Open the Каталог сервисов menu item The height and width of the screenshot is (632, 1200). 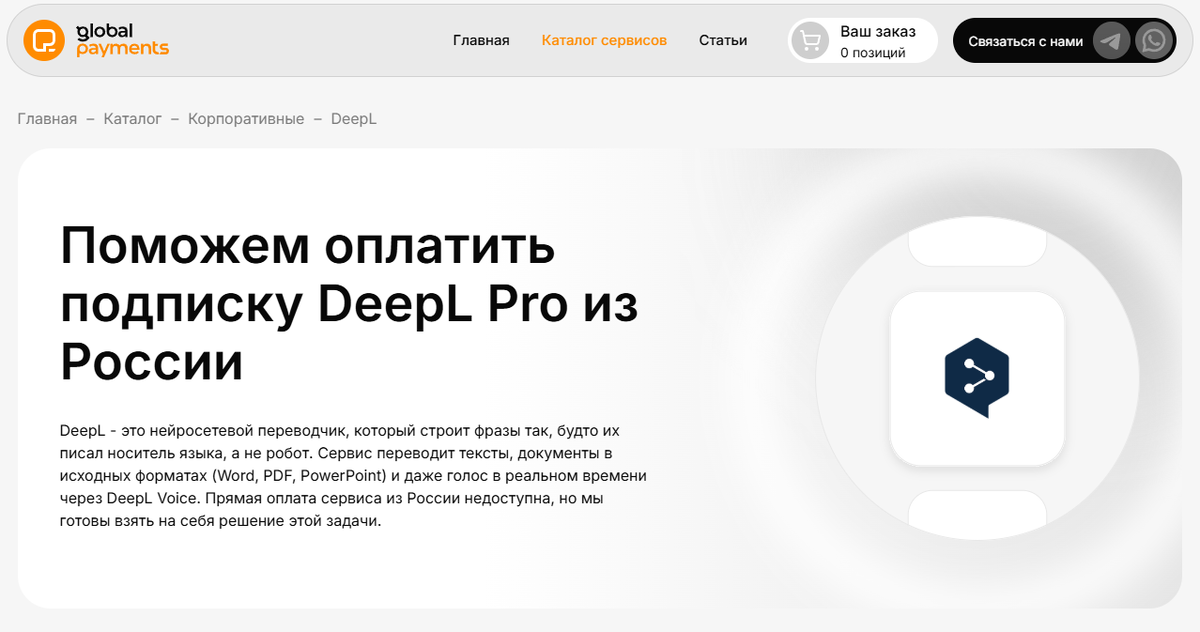coord(604,40)
